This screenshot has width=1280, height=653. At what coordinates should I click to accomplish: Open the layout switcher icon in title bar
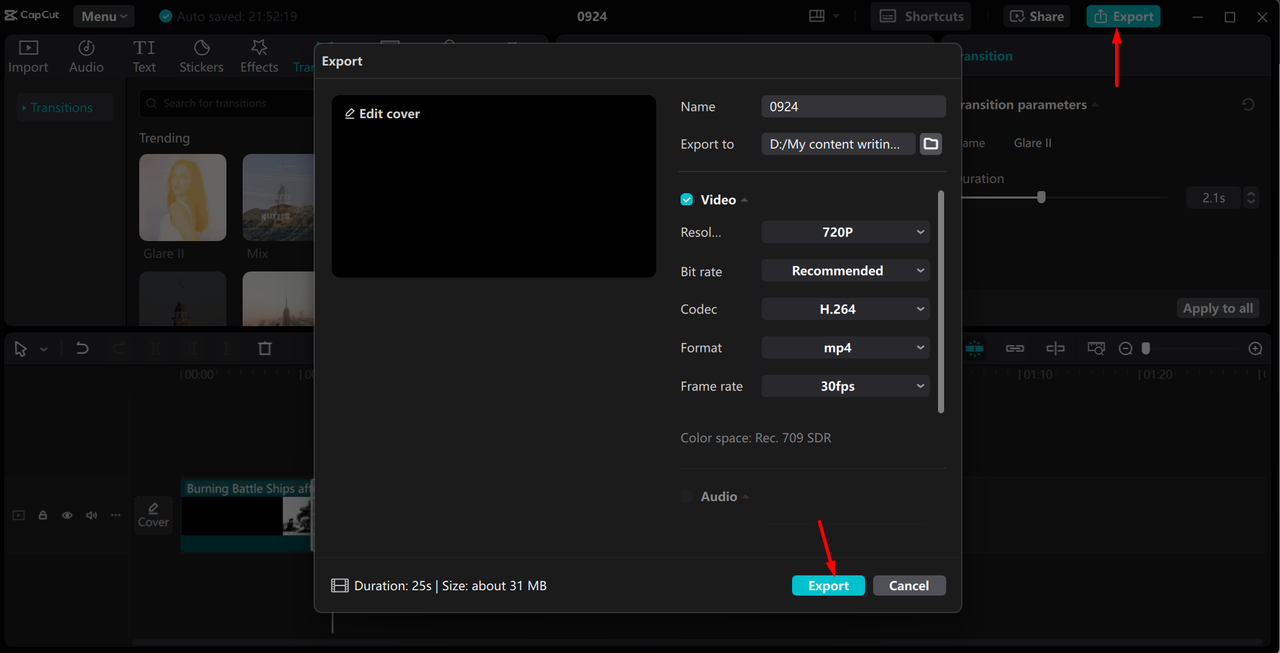[817, 16]
